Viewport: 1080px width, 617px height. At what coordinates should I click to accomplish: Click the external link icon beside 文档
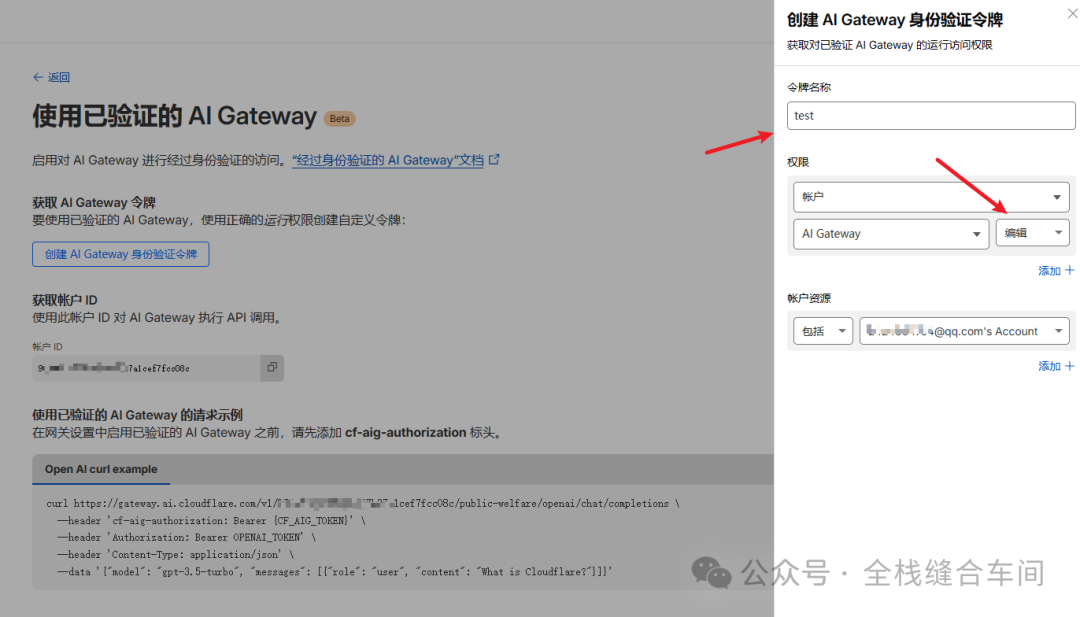494,160
